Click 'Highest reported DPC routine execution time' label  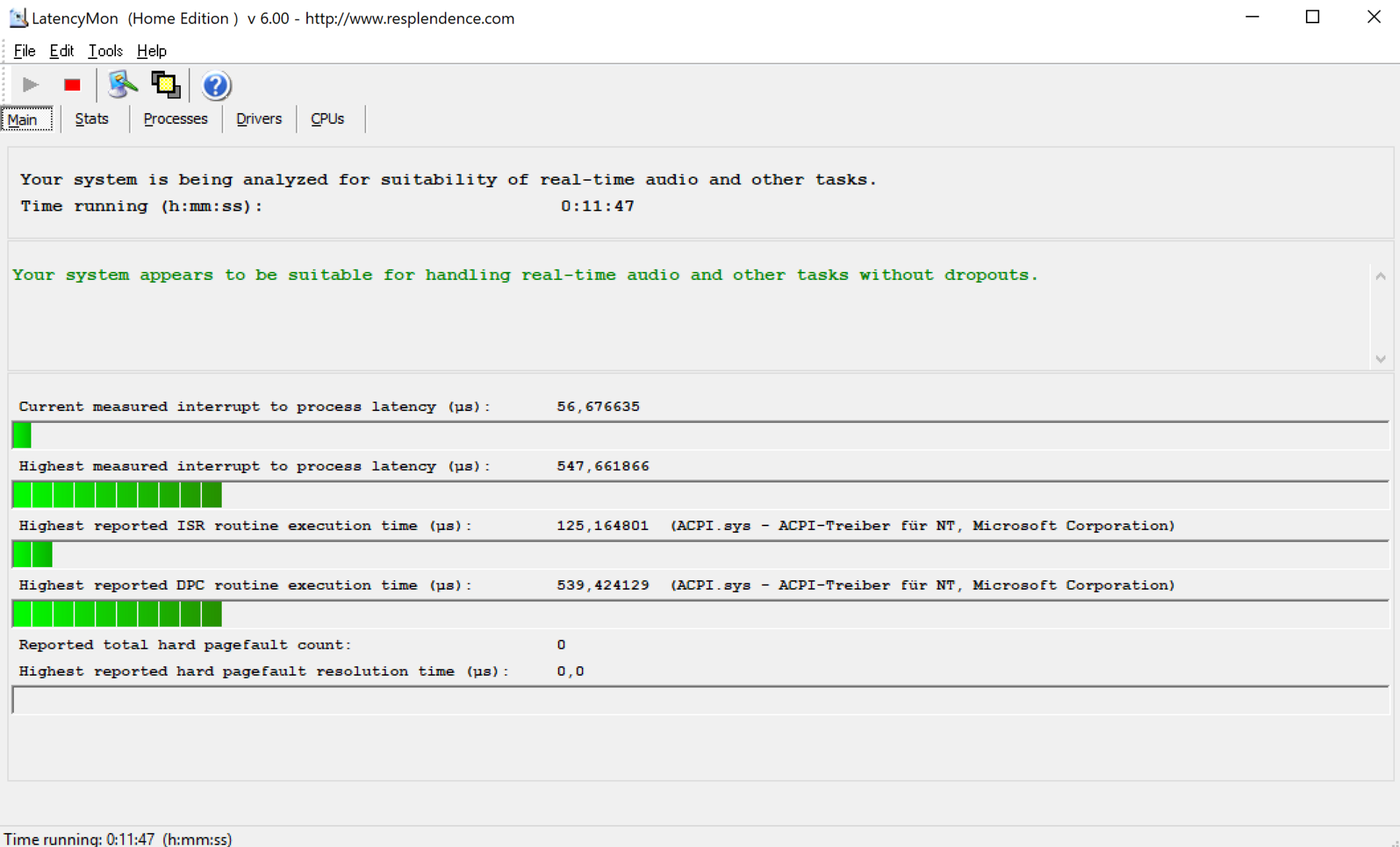pyautogui.click(x=245, y=585)
